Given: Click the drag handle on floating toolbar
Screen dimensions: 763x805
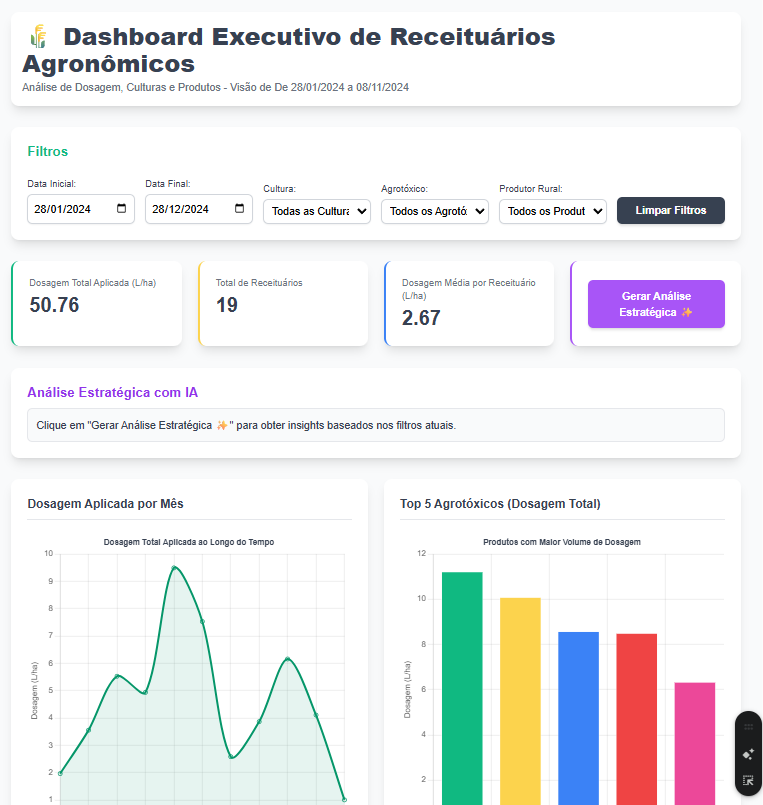Looking at the screenshot, I should [748, 728].
